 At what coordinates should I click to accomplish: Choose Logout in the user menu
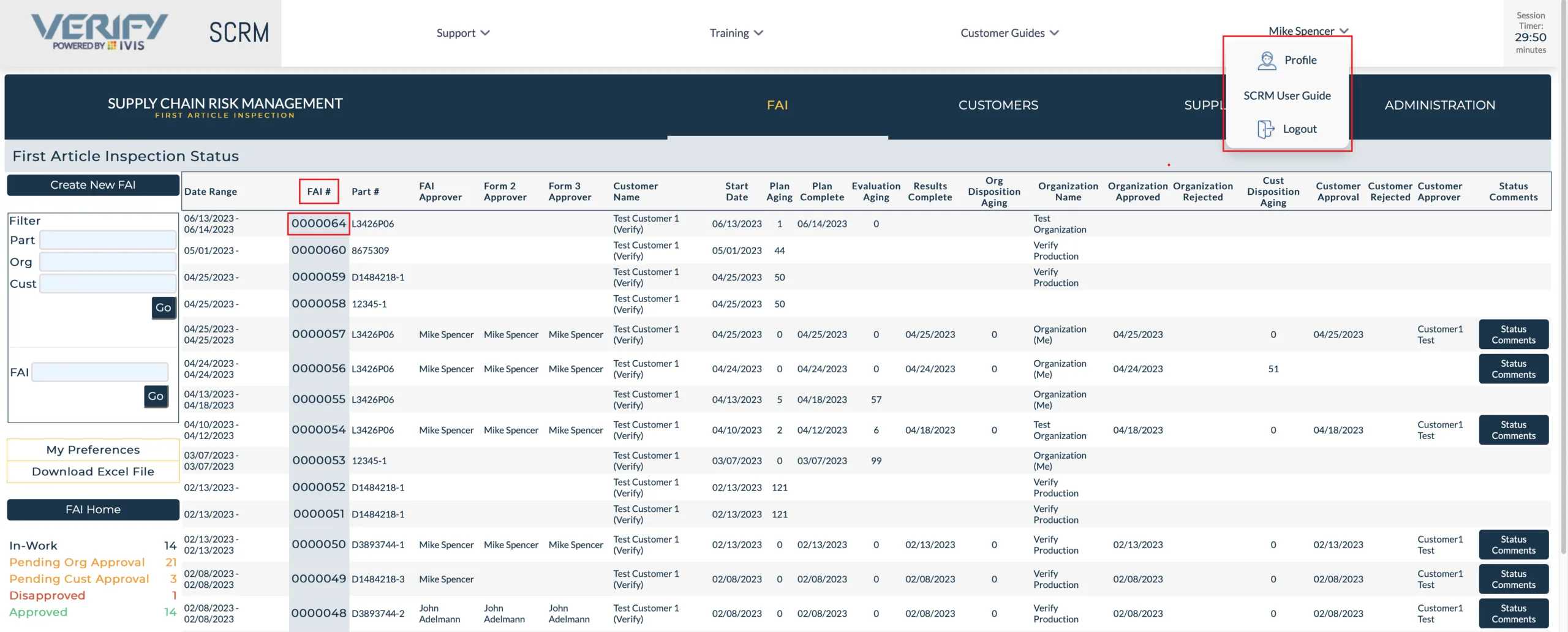point(1287,129)
